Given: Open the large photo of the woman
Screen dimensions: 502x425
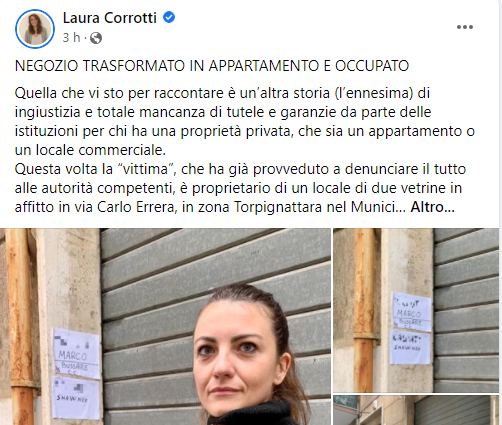Looking at the screenshot, I should click(x=165, y=326).
